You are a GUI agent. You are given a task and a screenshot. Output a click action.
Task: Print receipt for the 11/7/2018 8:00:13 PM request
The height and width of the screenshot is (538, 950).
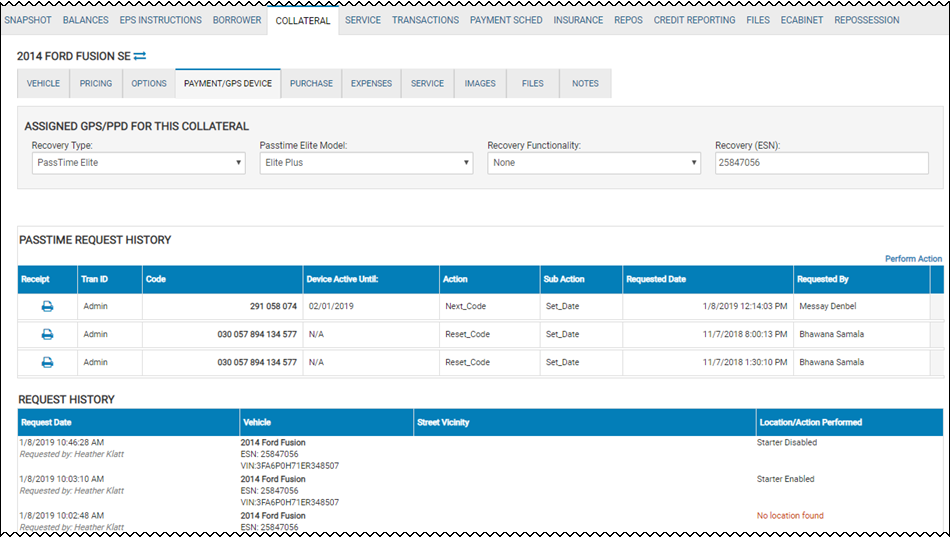(47, 334)
